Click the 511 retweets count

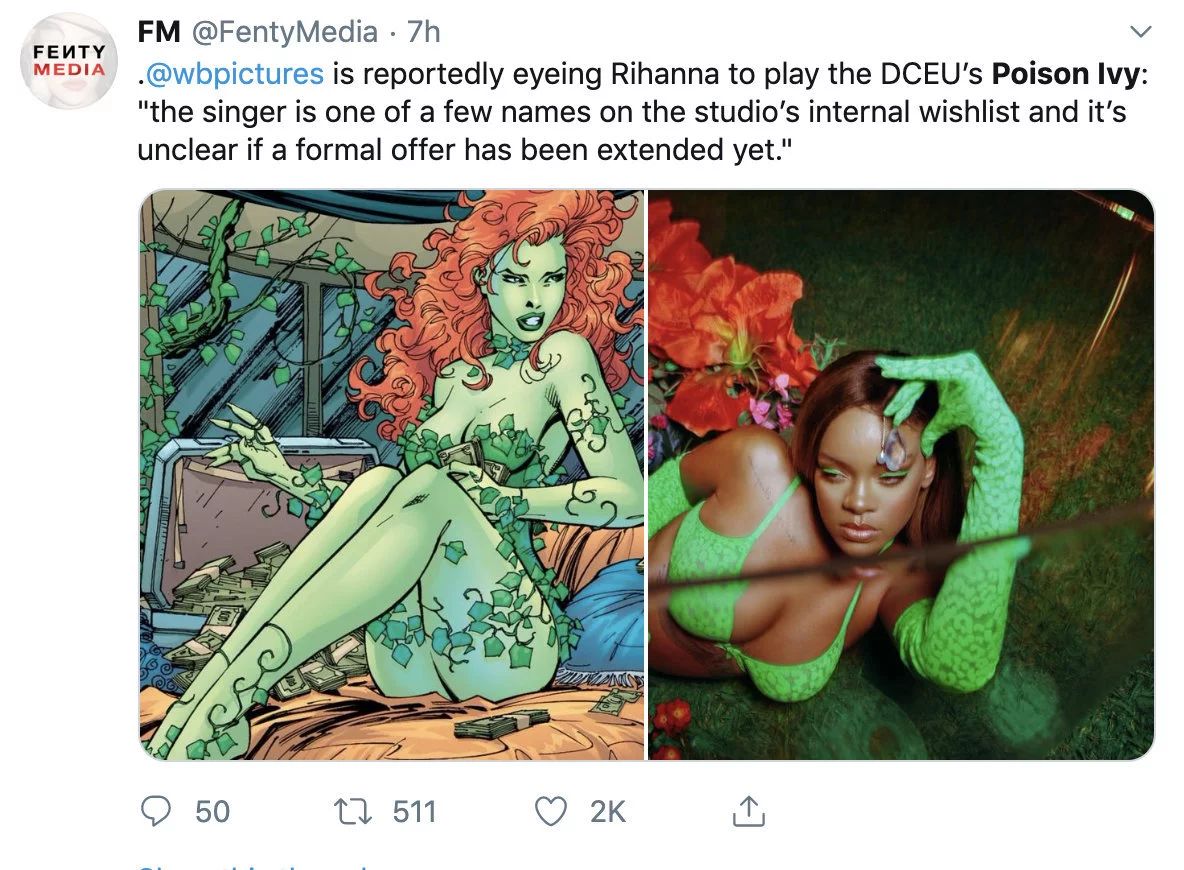[415, 812]
